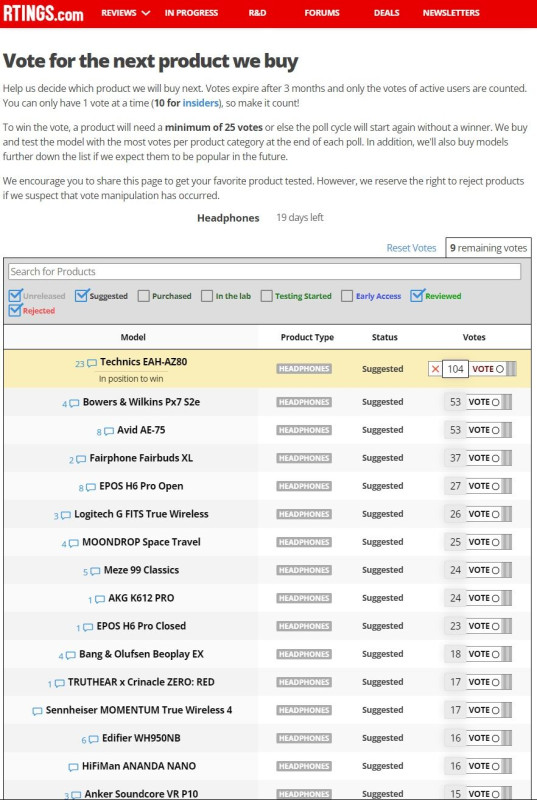The image size is (537, 800).
Task: Remove vote with red X on Technics row
Action: tap(435, 369)
